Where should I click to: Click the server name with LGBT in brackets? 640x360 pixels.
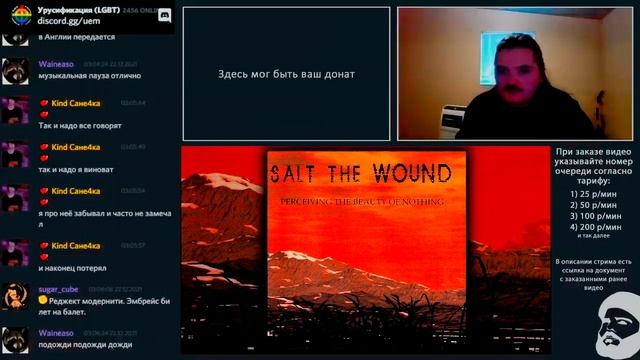click(78, 10)
